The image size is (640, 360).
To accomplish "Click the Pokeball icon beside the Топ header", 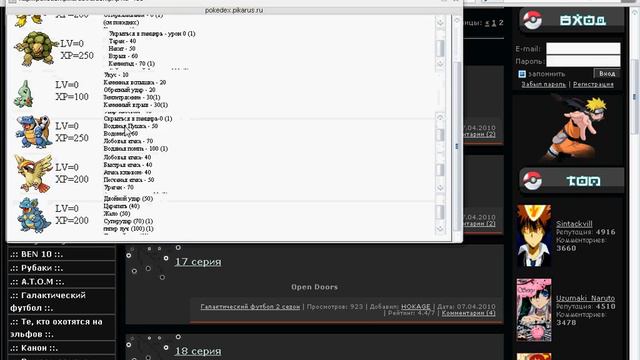I will point(532,180).
